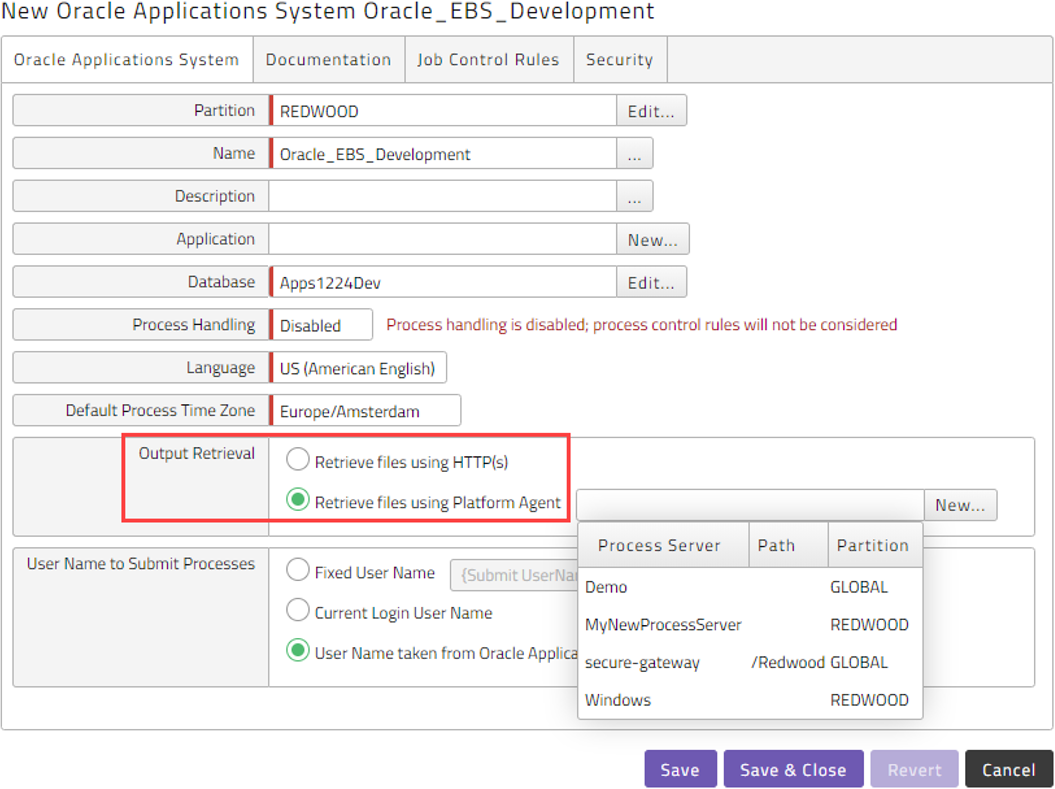
Task: Click the Partition field containing REDWOOD
Action: point(443,111)
